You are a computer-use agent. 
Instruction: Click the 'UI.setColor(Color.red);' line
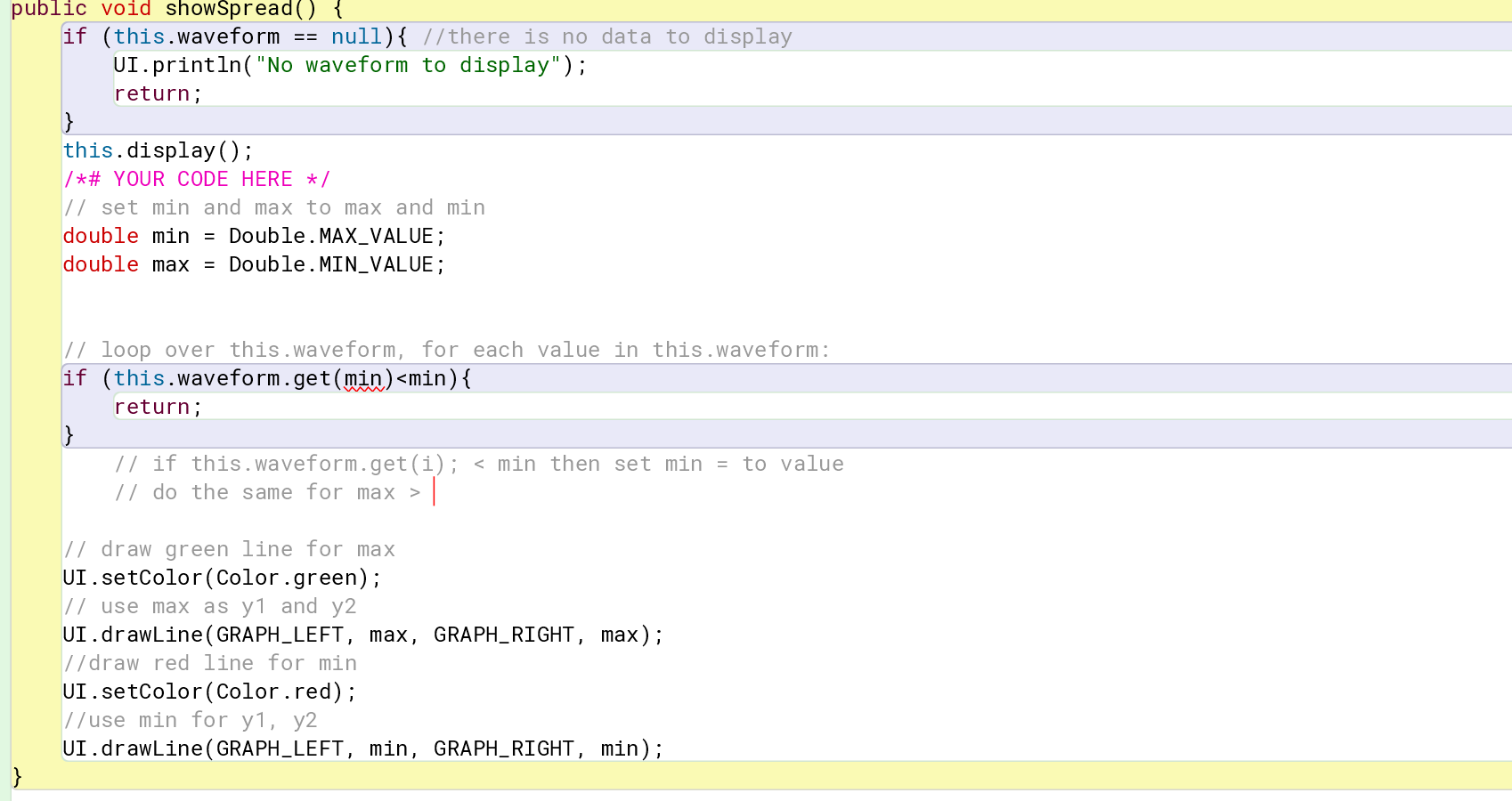click(209, 692)
